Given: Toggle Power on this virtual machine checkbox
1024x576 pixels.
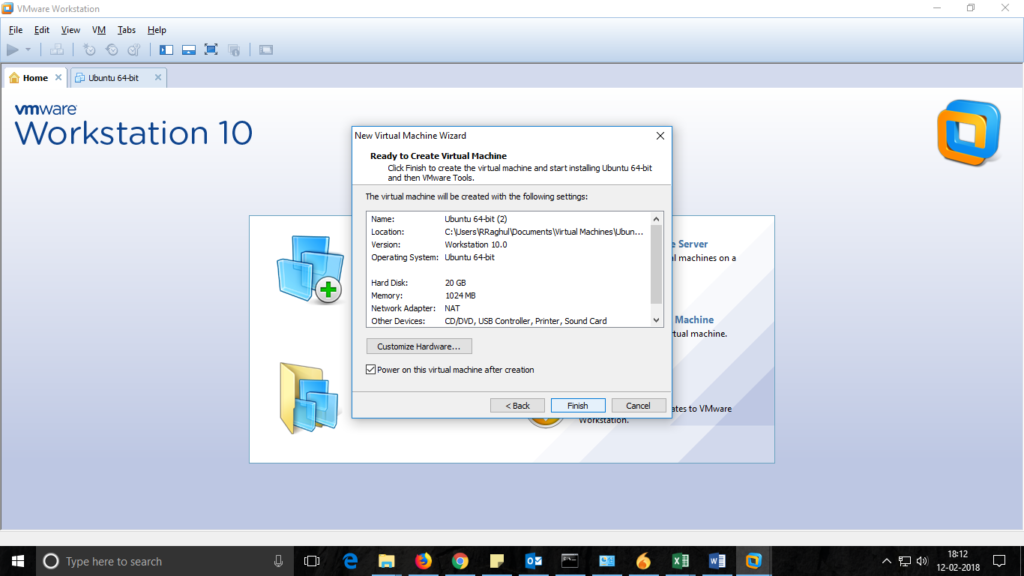Looking at the screenshot, I should 371,370.
